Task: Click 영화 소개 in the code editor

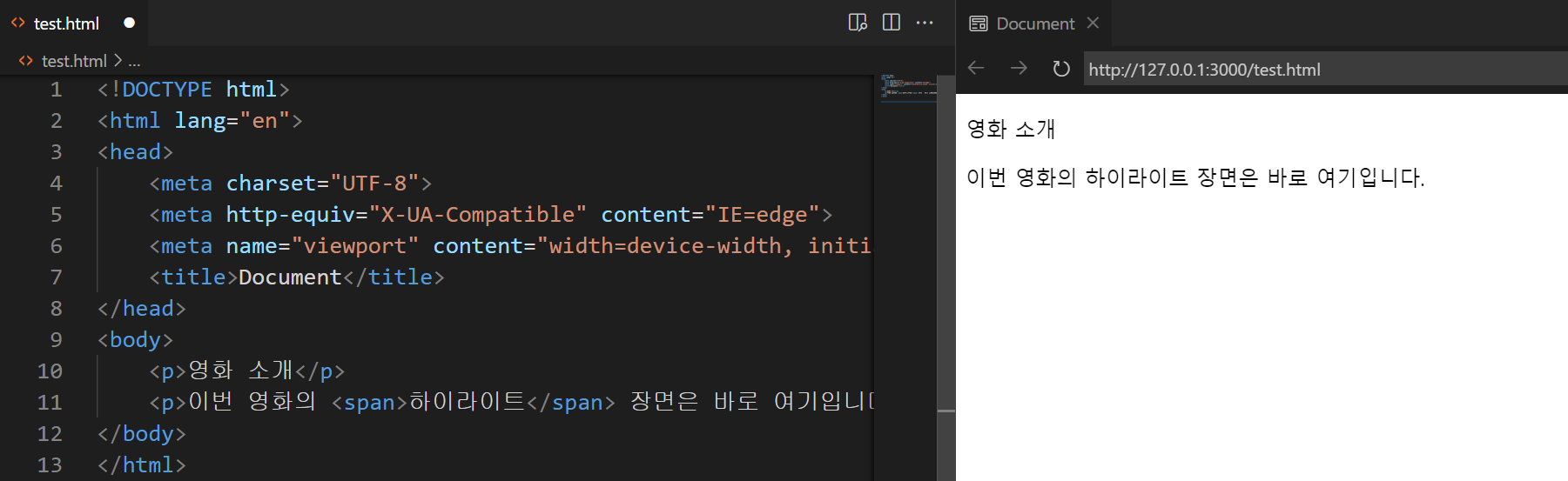Action: point(240,371)
